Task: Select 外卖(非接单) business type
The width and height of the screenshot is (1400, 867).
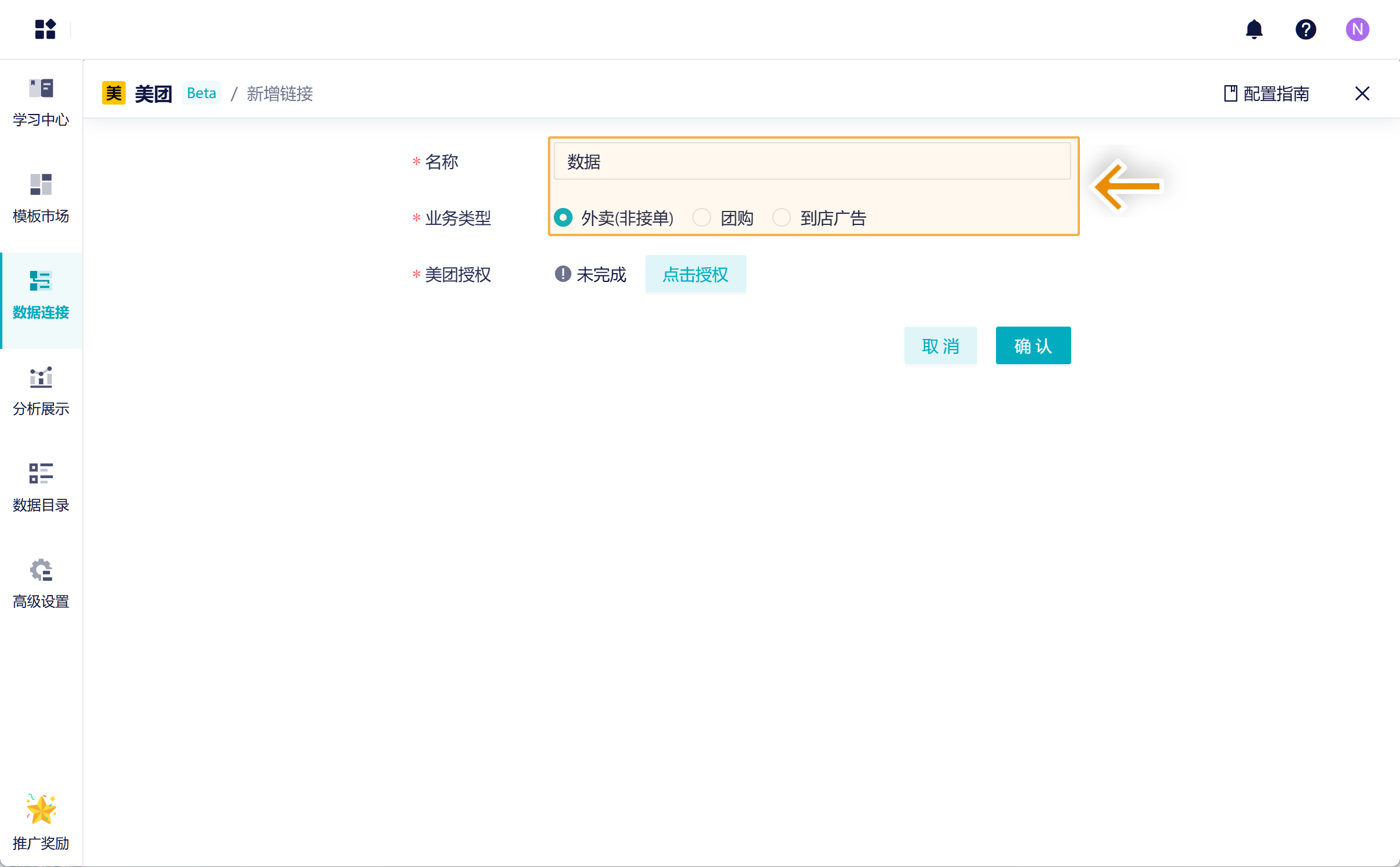Action: coord(563,218)
